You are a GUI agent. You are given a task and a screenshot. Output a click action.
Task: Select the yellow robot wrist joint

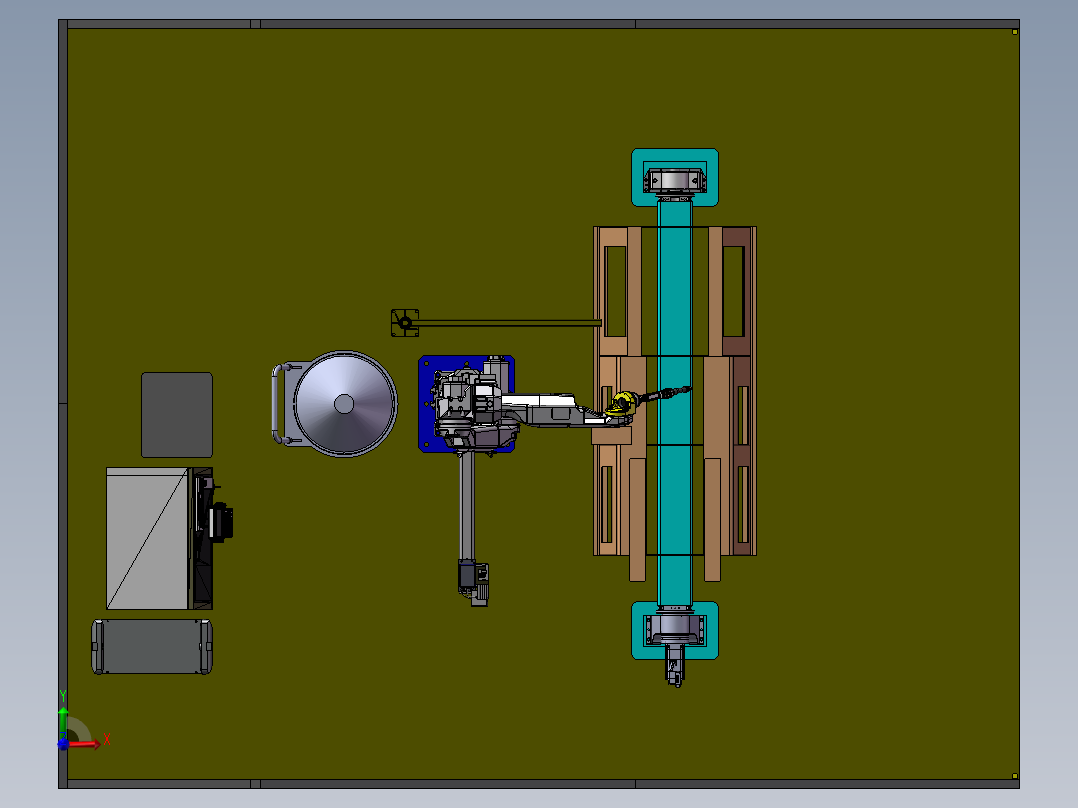[x=624, y=402]
